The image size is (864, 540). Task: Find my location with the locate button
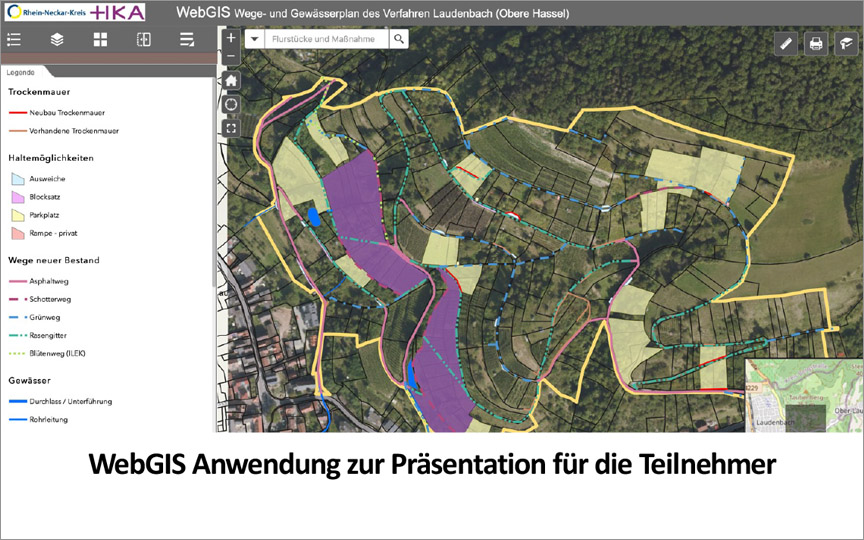(x=231, y=105)
